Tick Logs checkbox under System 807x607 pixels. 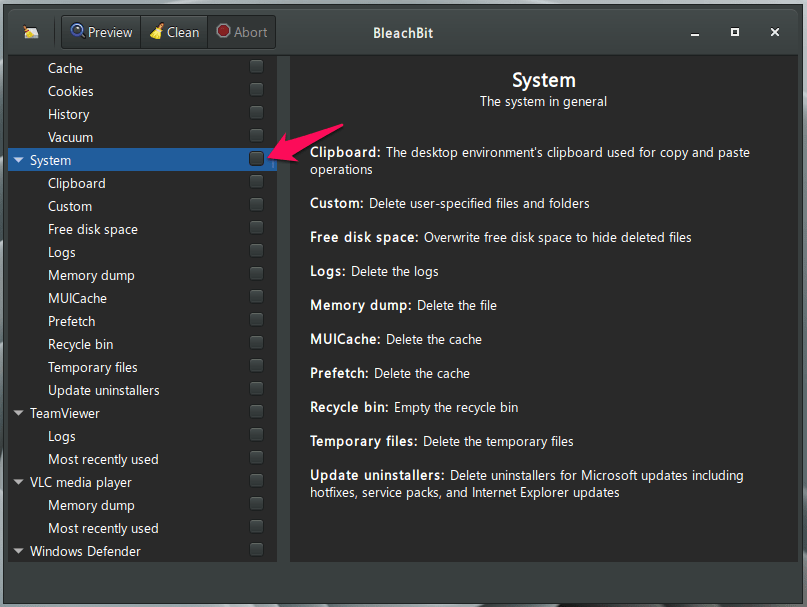(x=256, y=251)
